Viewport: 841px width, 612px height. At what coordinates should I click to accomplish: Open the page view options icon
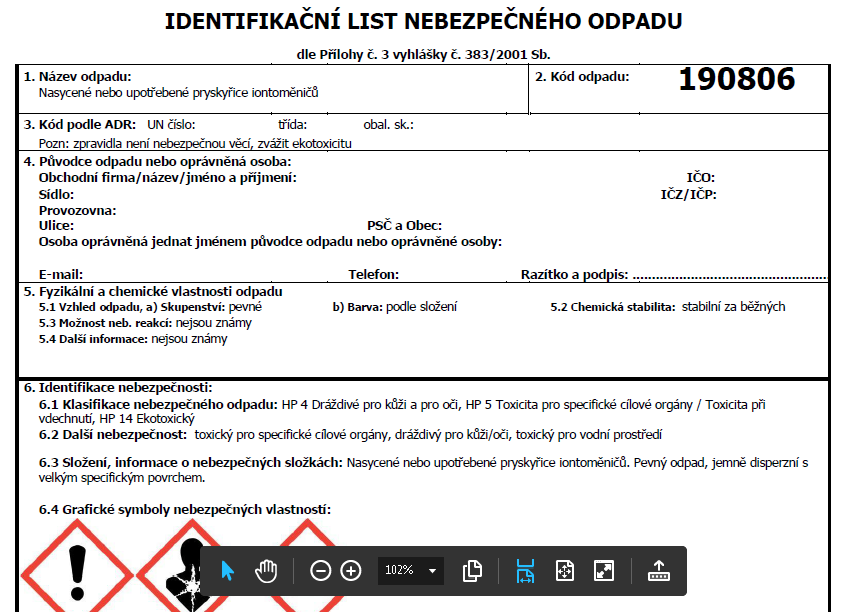pos(473,571)
